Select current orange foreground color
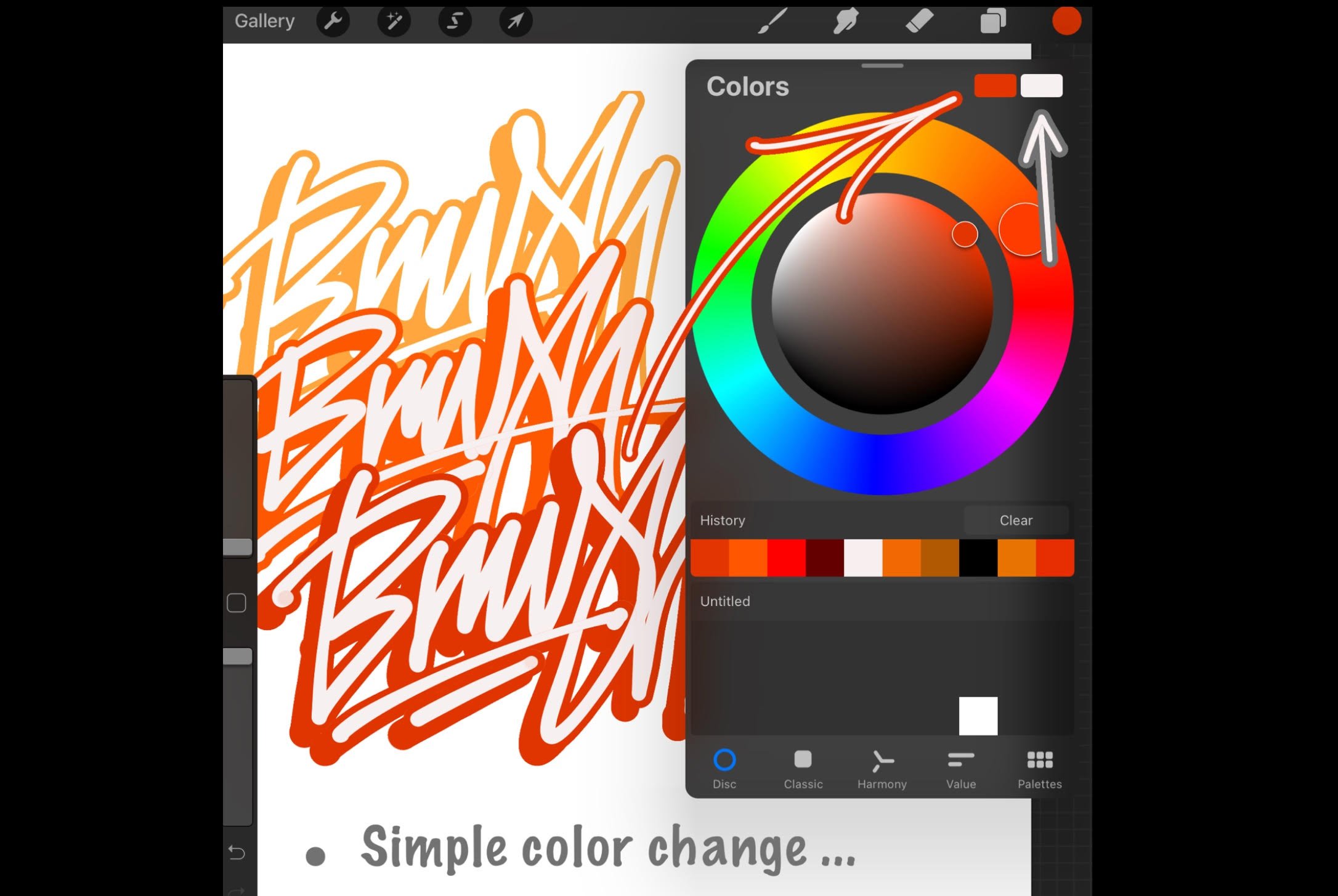 click(x=994, y=86)
